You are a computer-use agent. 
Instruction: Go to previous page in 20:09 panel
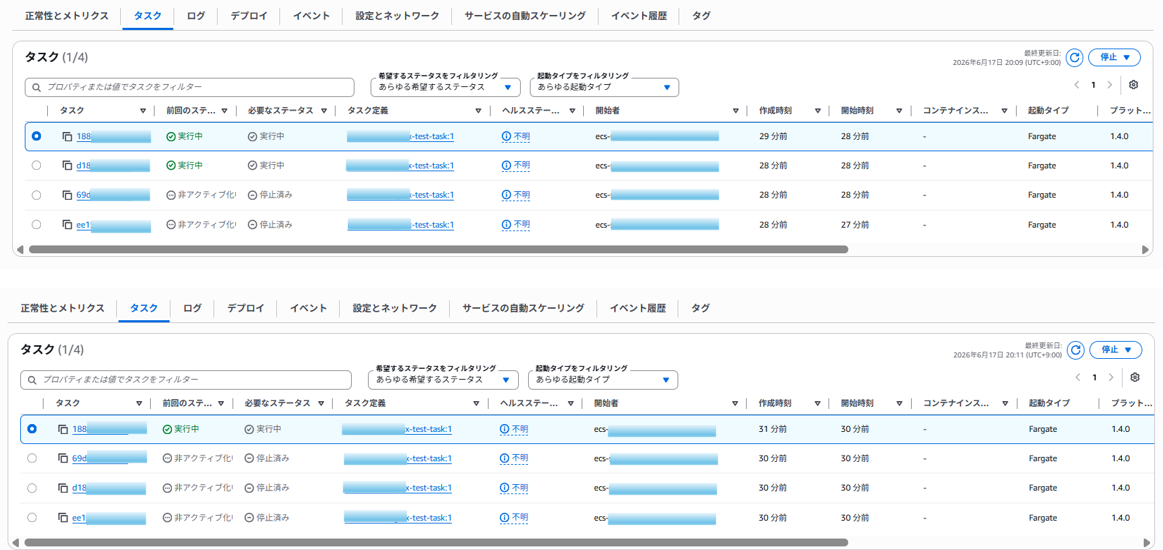click(x=1076, y=85)
